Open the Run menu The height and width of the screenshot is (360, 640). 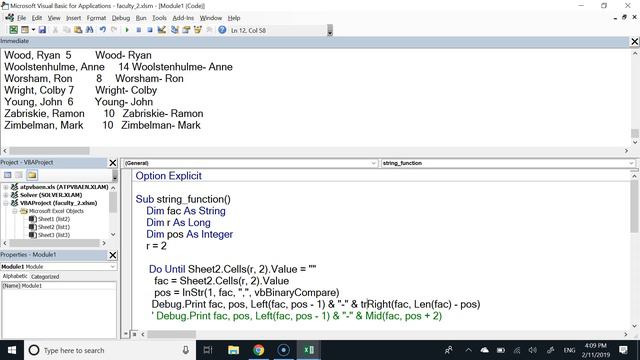coord(141,18)
